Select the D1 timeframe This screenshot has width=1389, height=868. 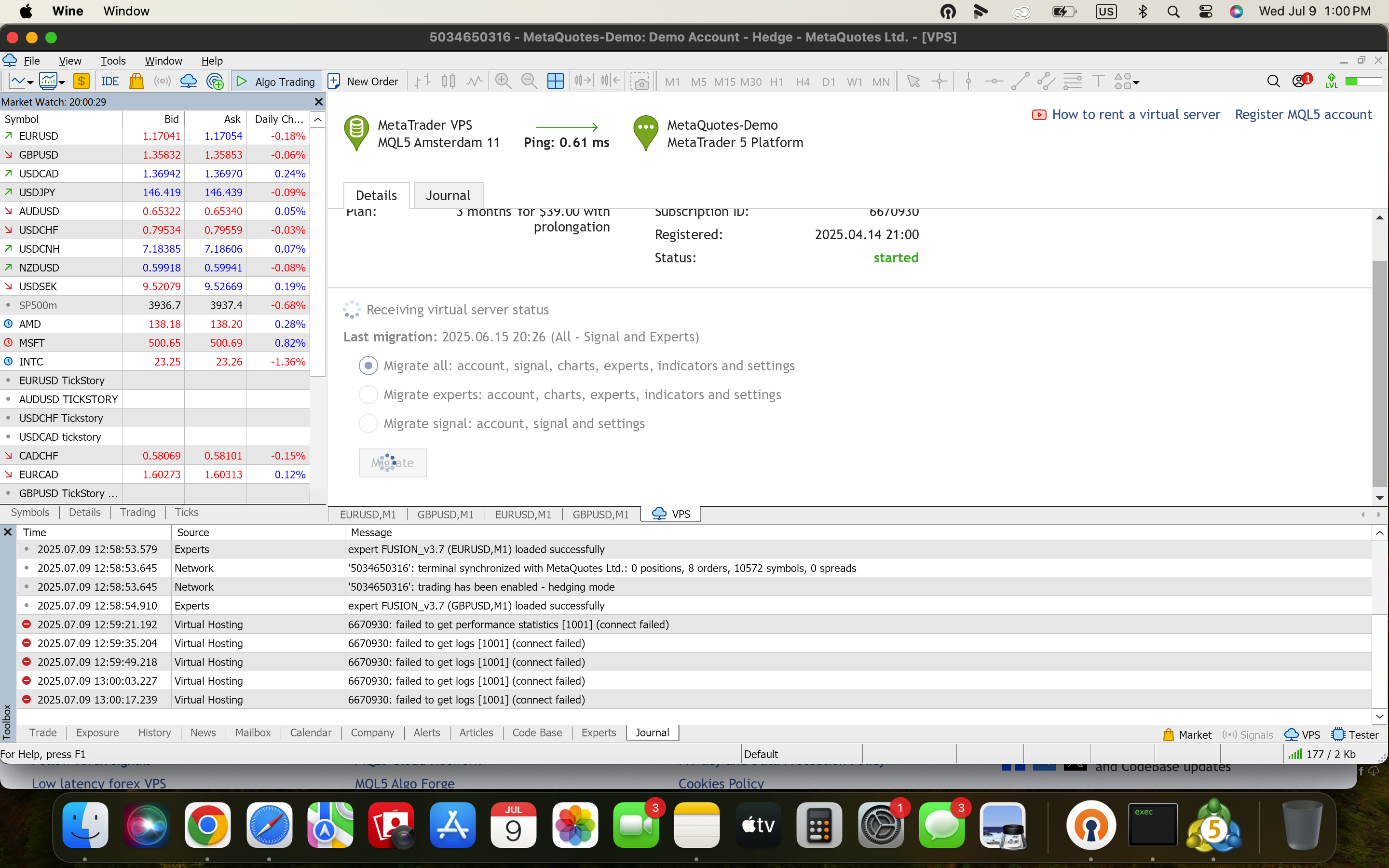[828, 82]
